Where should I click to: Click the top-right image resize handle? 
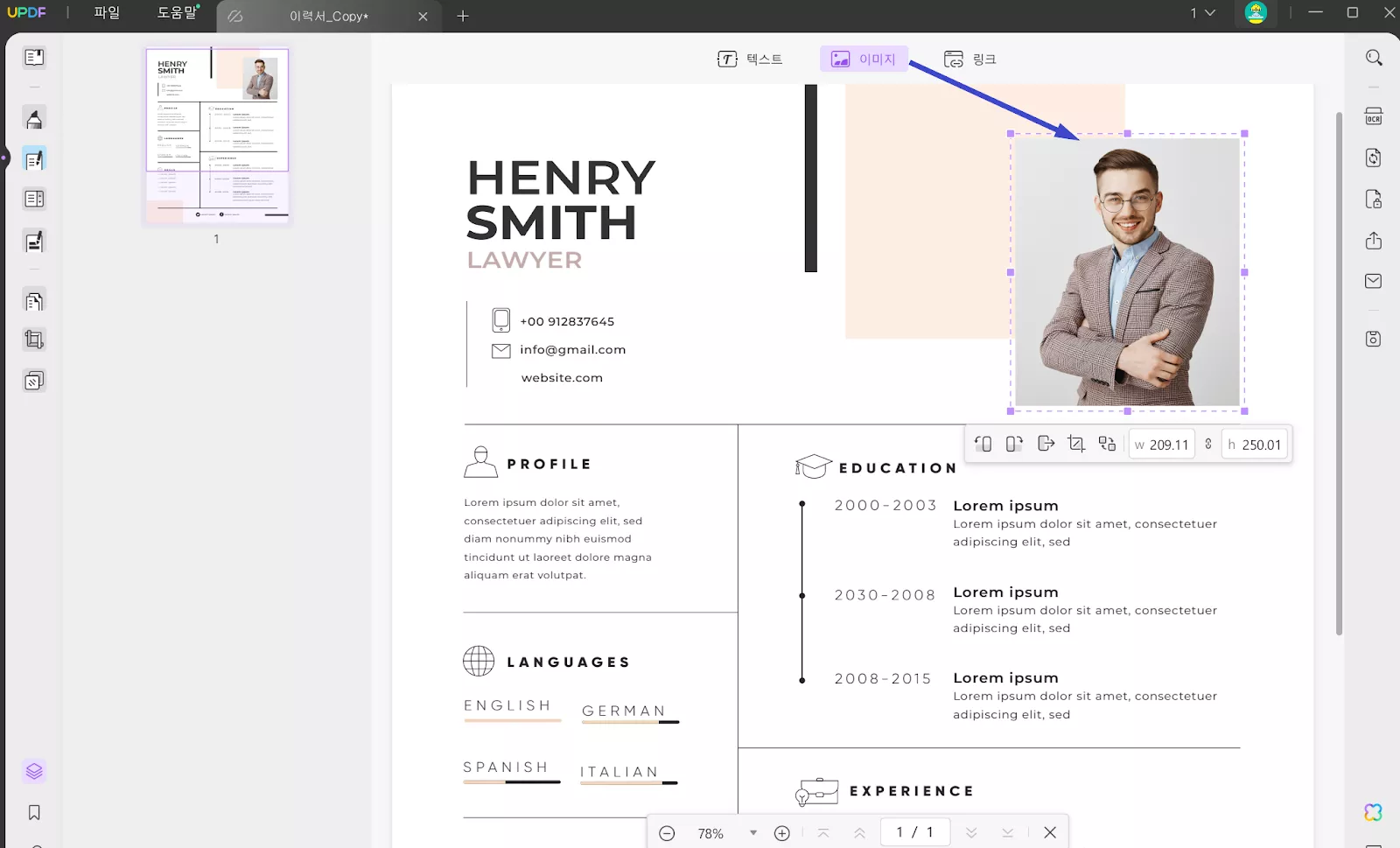click(x=1244, y=134)
